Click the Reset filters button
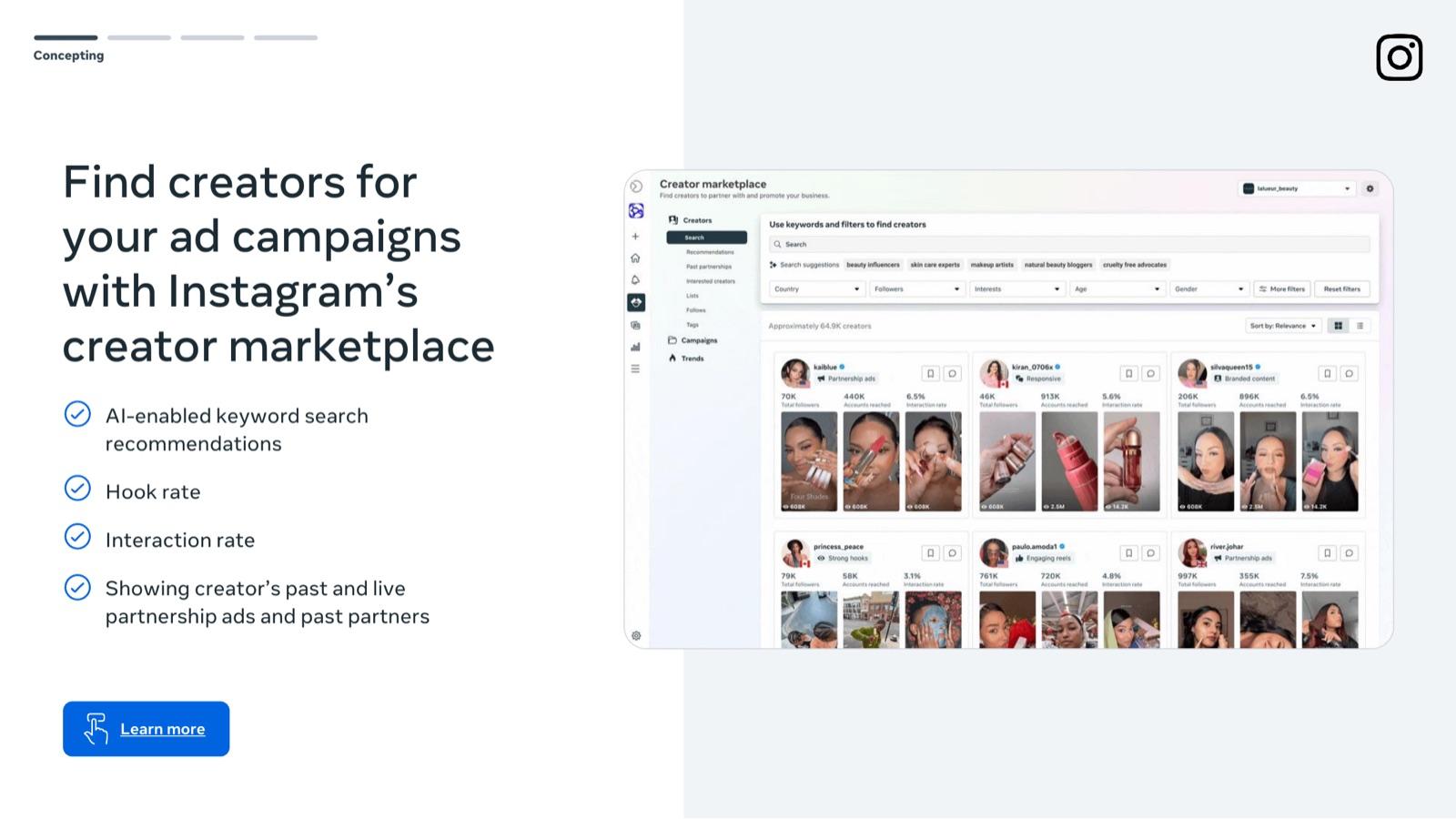1456x819 pixels. pos(1341,289)
